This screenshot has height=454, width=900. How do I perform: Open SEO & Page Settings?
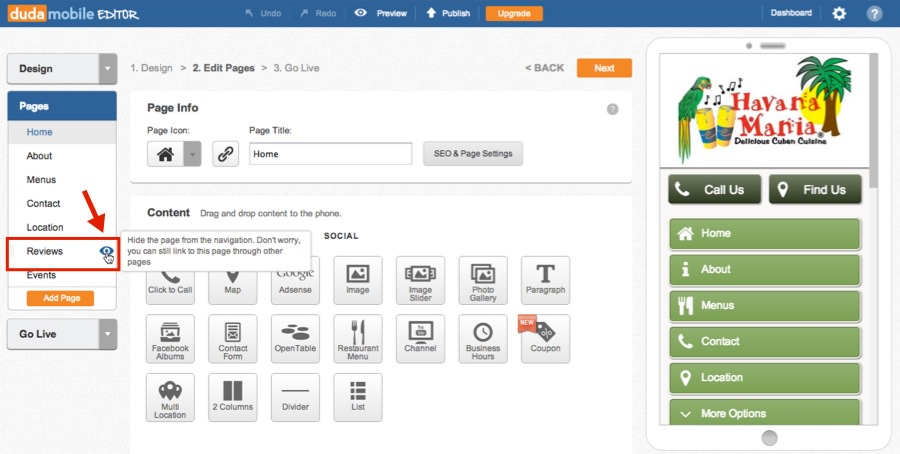coord(473,154)
